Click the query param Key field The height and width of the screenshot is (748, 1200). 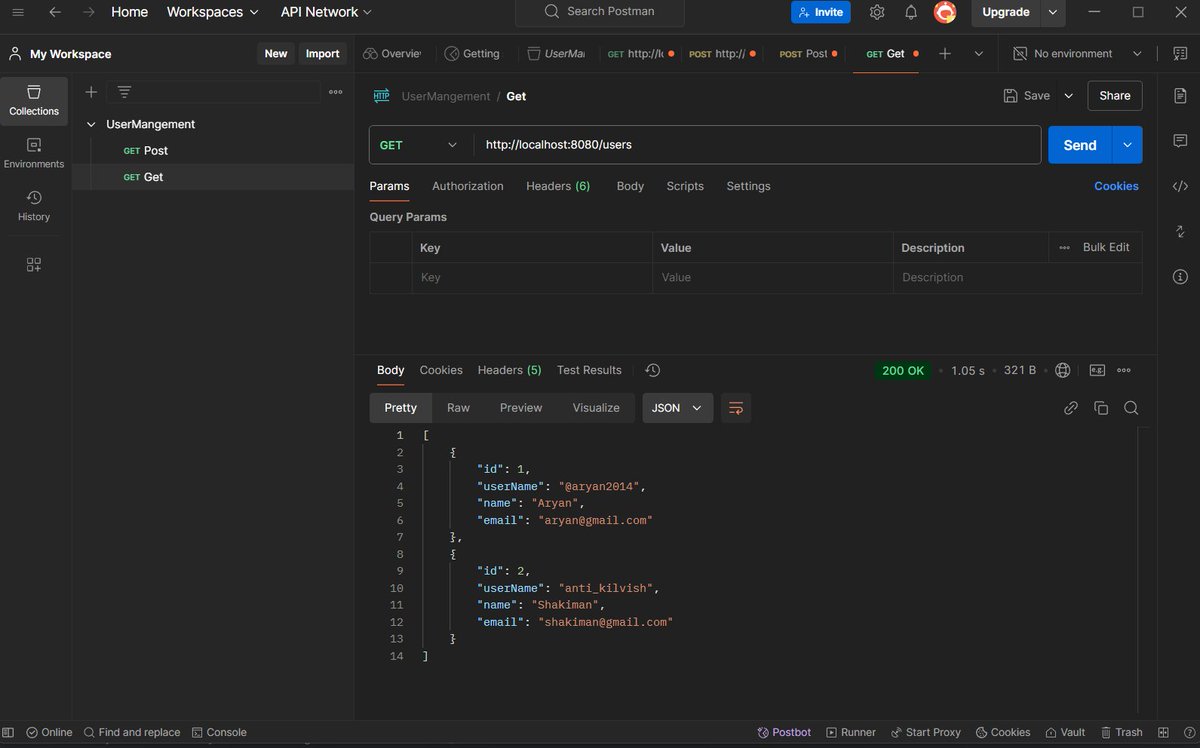coord(531,277)
